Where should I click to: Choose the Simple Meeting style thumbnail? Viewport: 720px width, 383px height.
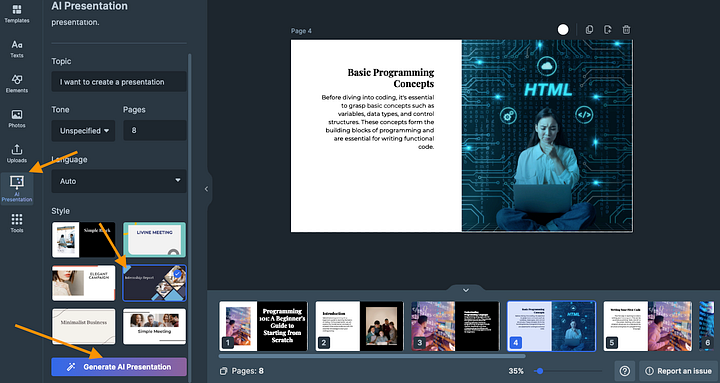pyautogui.click(x=155, y=326)
